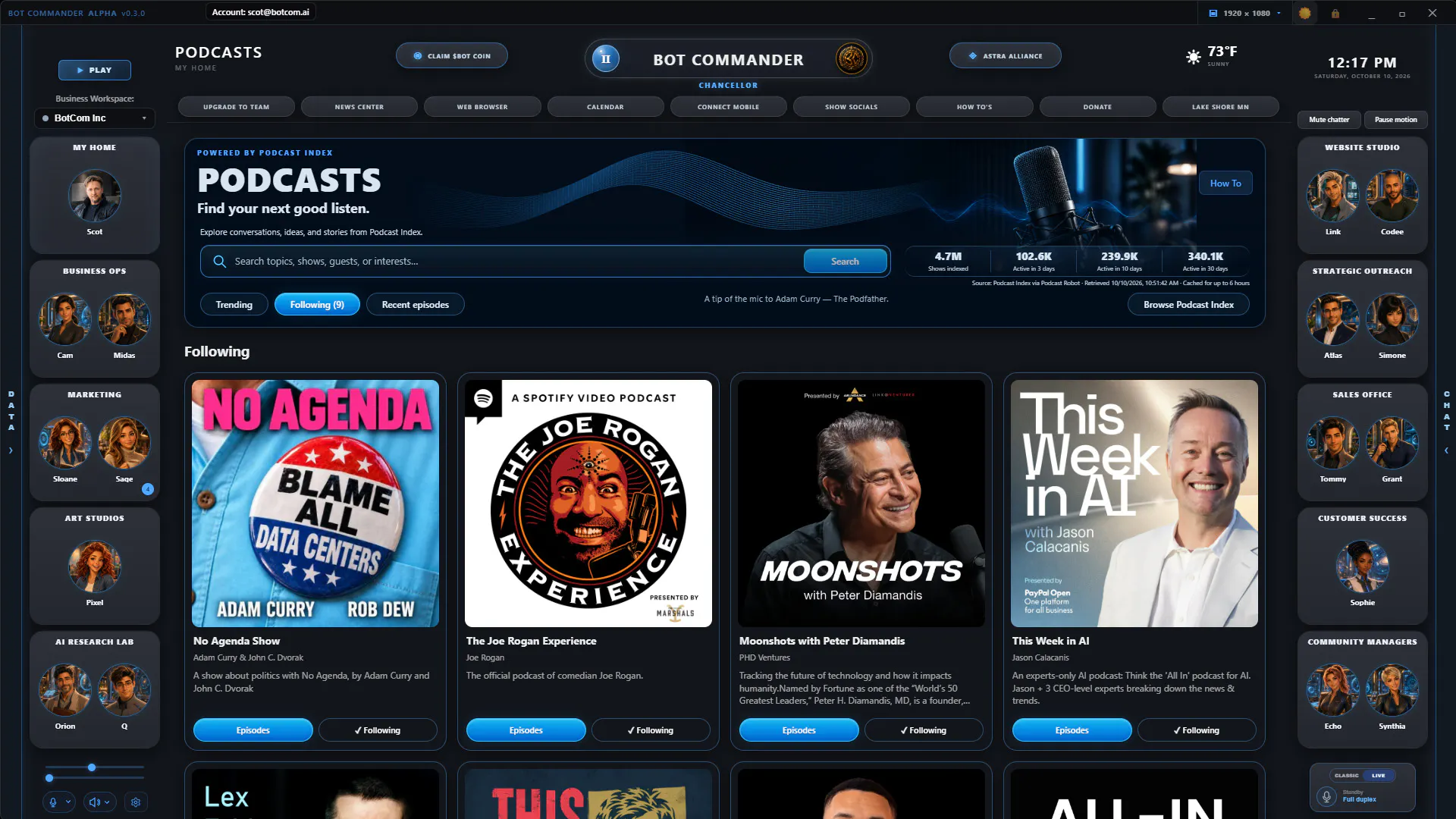Select Pixel in Art Studios
Viewport: 1456px width, 819px height.
(x=95, y=566)
